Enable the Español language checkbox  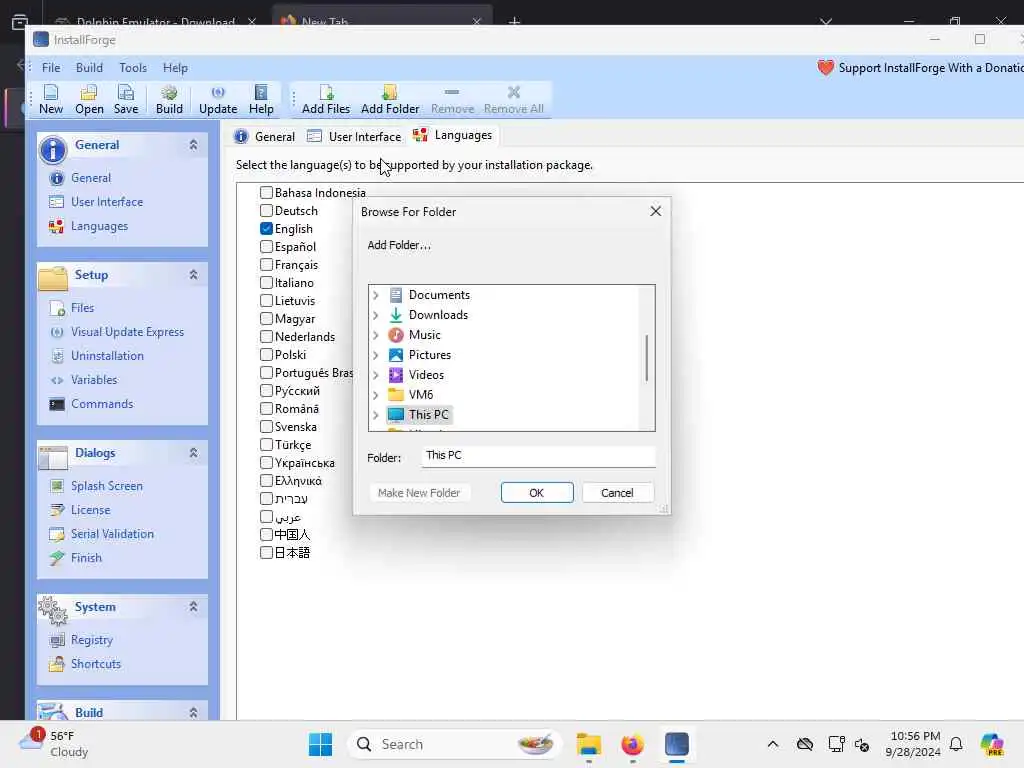[x=266, y=246]
